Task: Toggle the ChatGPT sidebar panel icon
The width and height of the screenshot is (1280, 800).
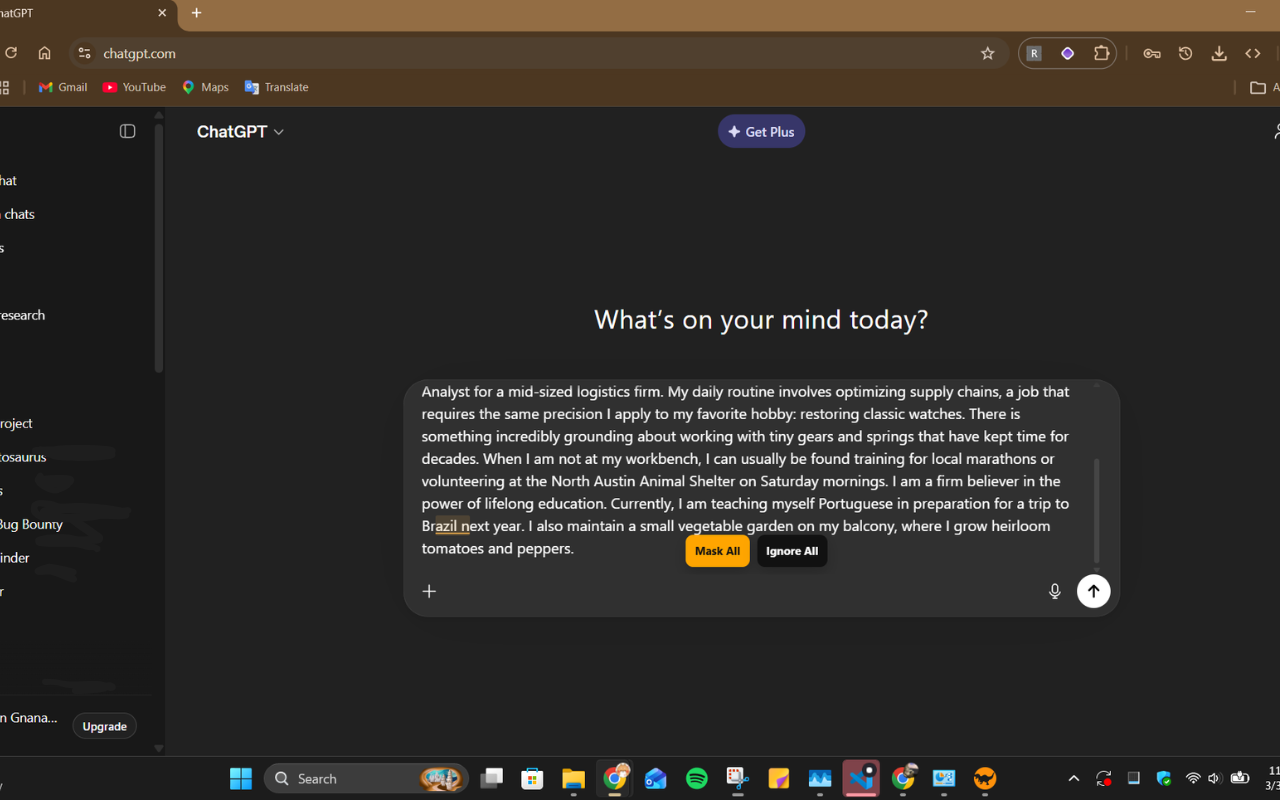Action: pyautogui.click(x=127, y=131)
